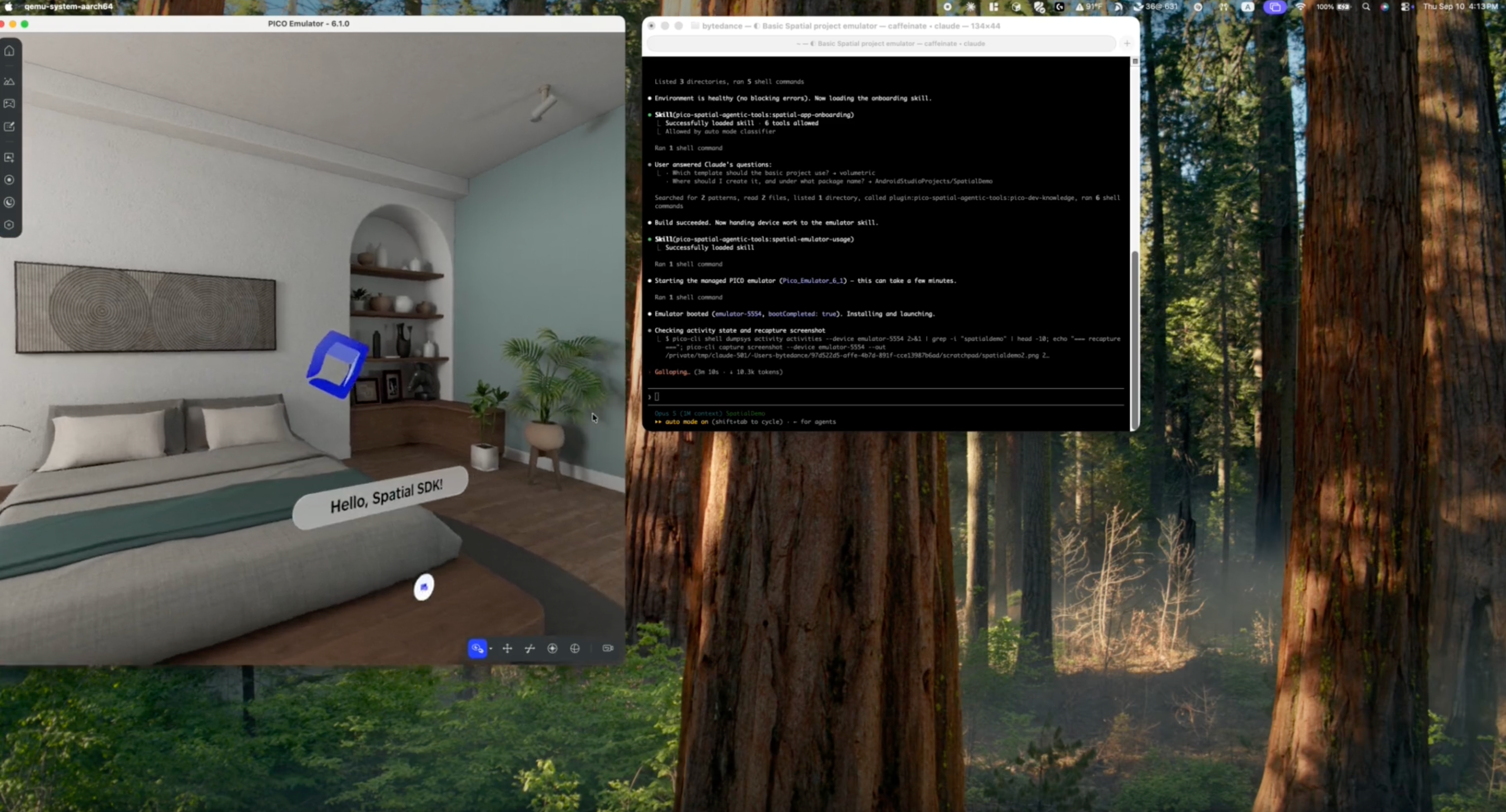Viewport: 1506px width, 812px height.
Task: Click "emulator-5554" text in terminal output
Action: (738, 314)
